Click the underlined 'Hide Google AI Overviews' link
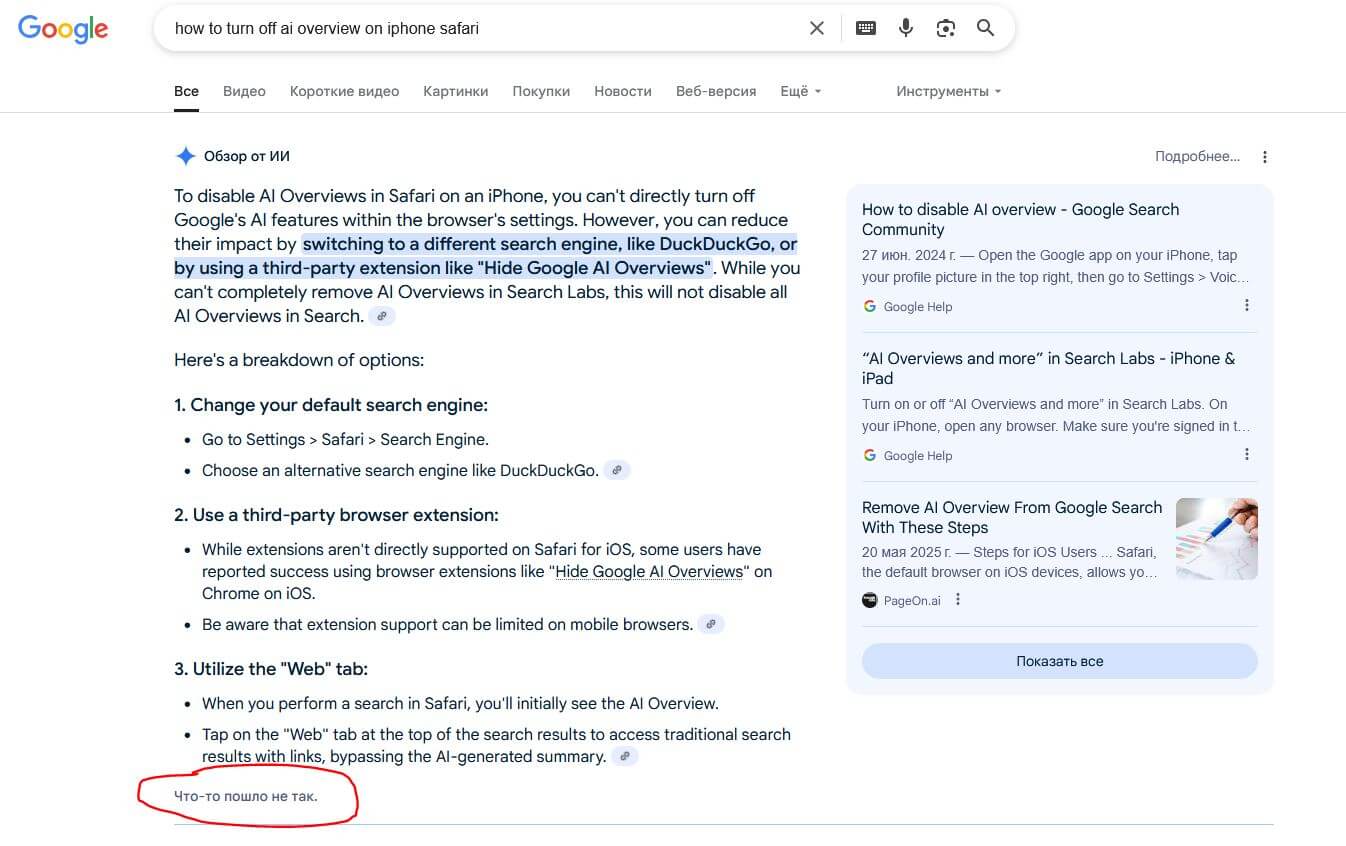Image resolution: width=1346 pixels, height=846 pixels. coord(649,572)
